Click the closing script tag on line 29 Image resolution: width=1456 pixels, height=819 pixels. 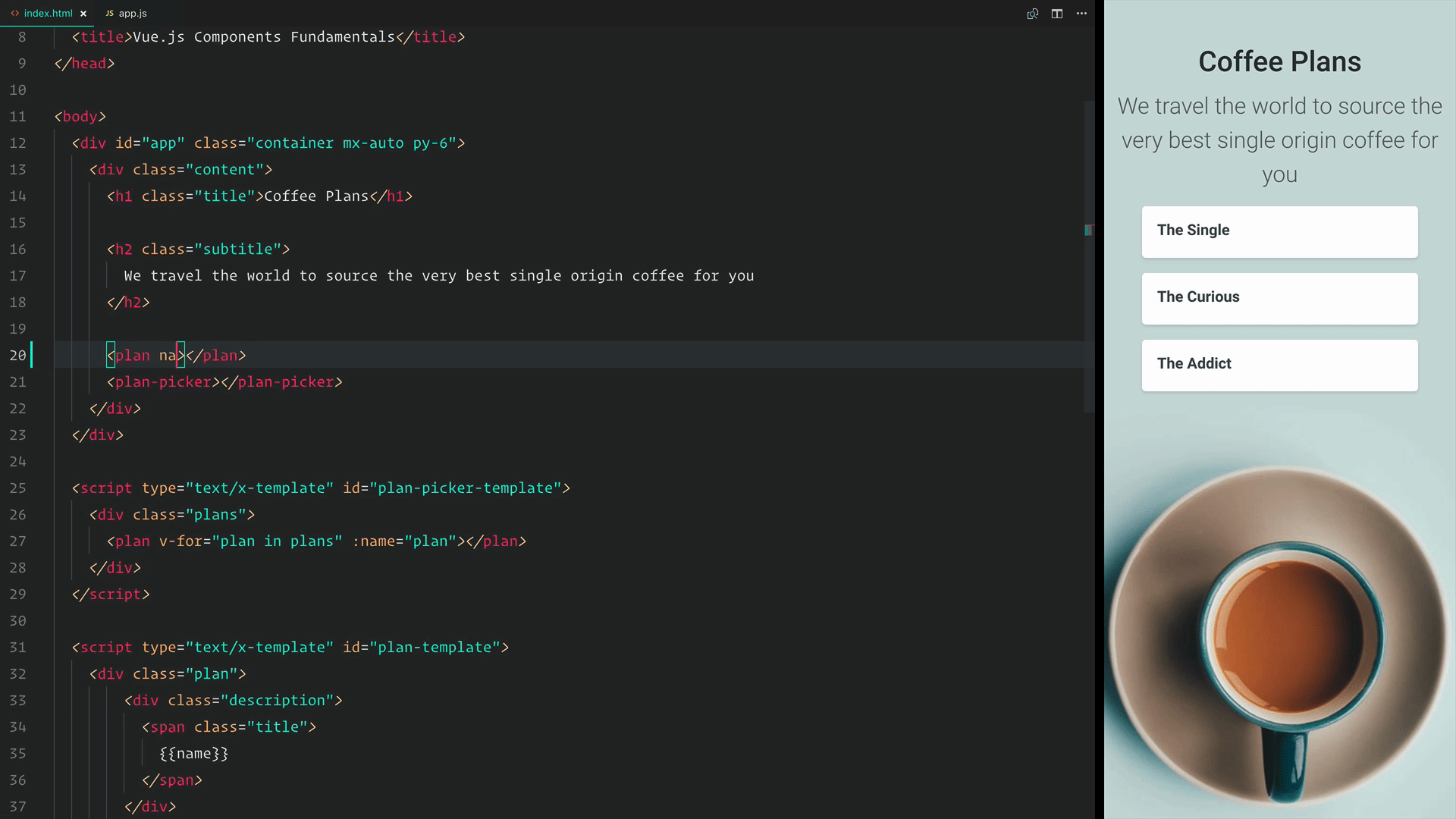tap(111, 594)
